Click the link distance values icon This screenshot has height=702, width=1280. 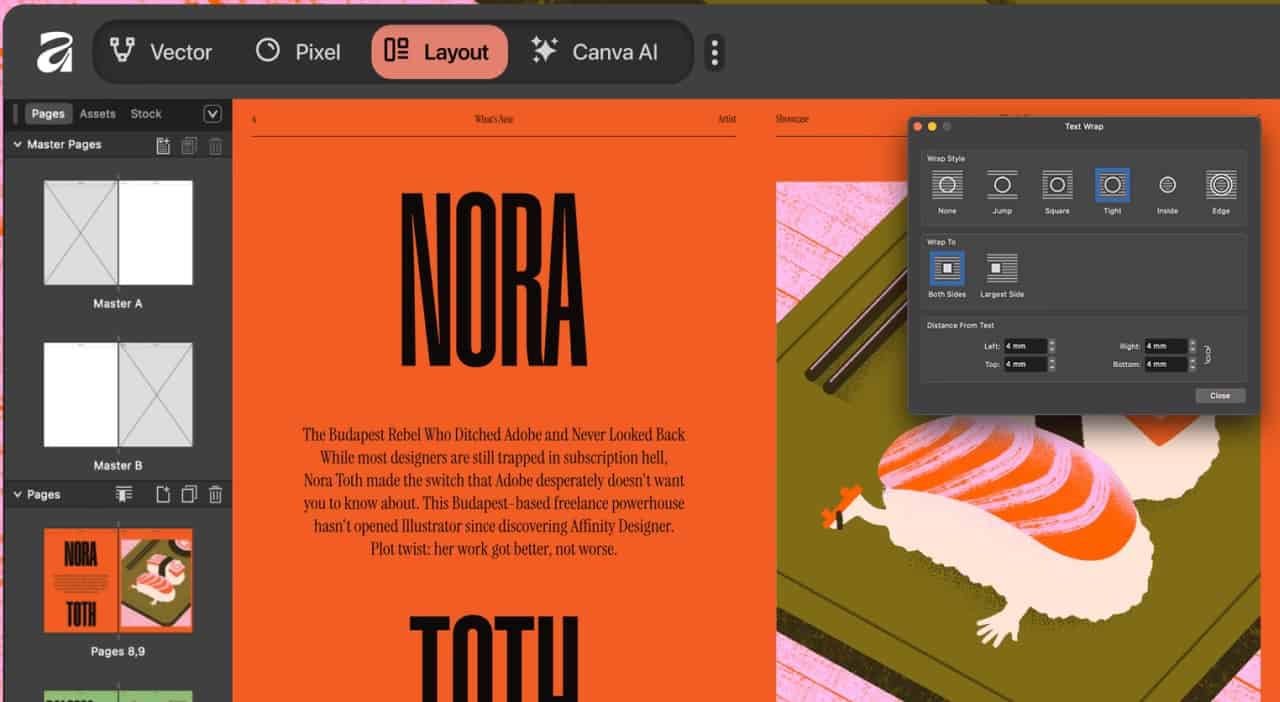[1208, 355]
